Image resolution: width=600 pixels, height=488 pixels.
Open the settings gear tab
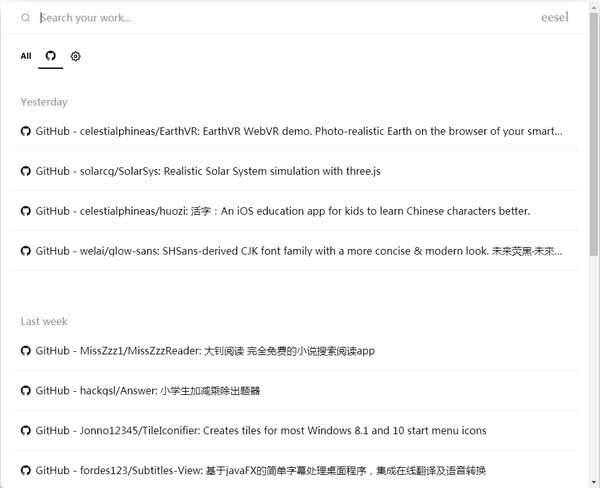[x=76, y=56]
